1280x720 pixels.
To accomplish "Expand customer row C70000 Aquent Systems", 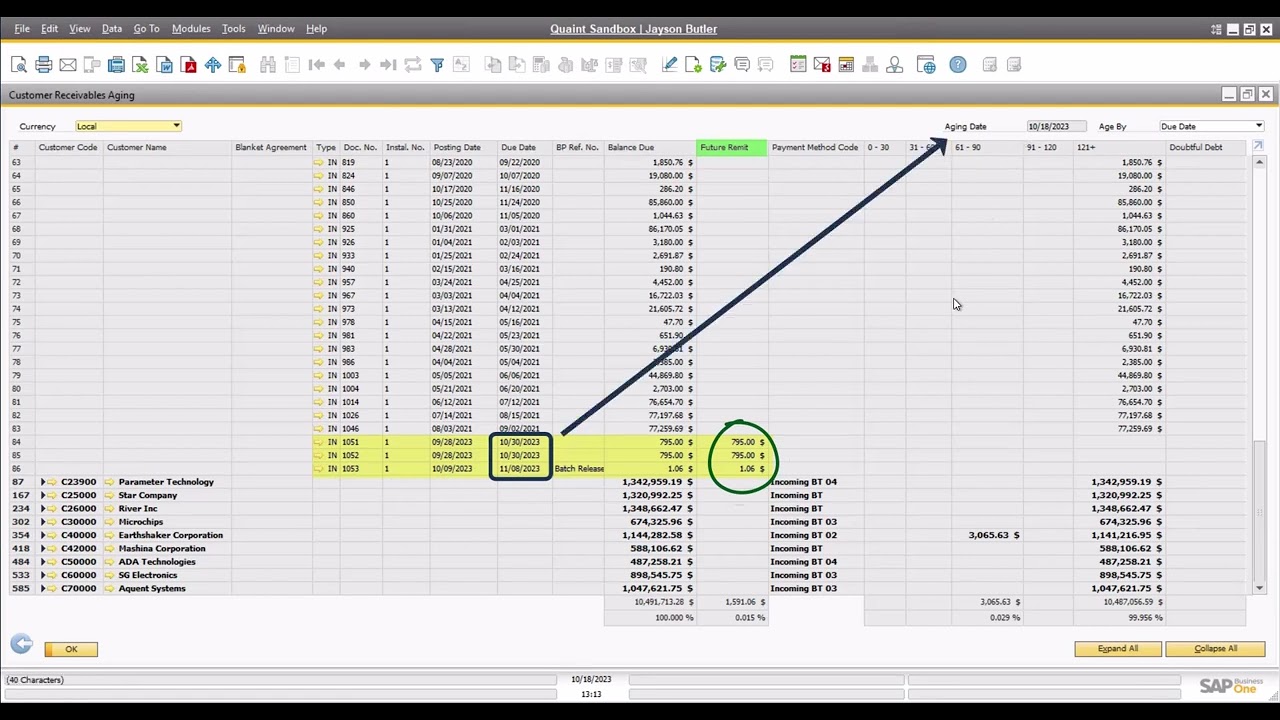I will click(x=43, y=588).
